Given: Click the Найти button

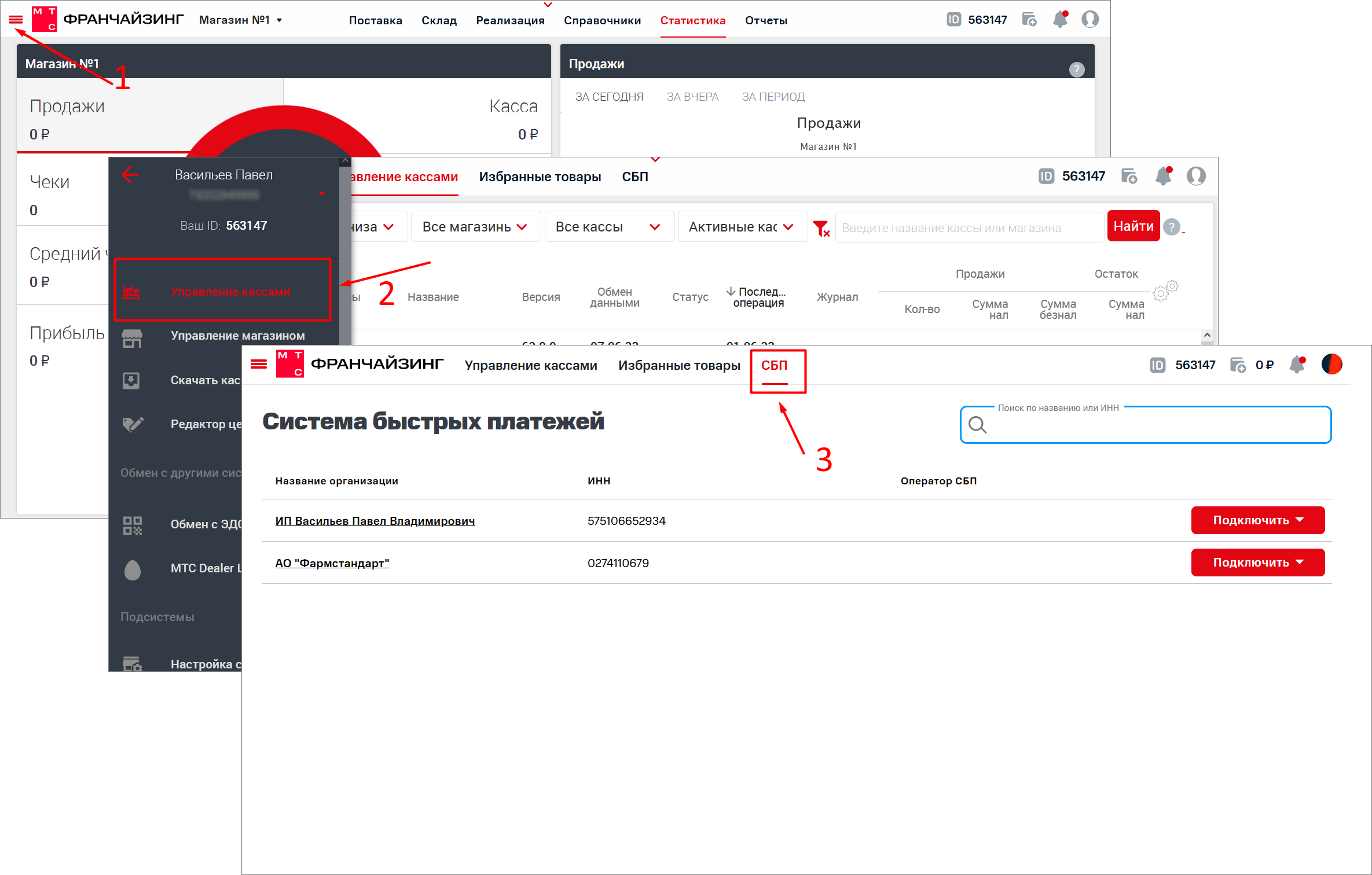Looking at the screenshot, I should click(x=1133, y=226).
